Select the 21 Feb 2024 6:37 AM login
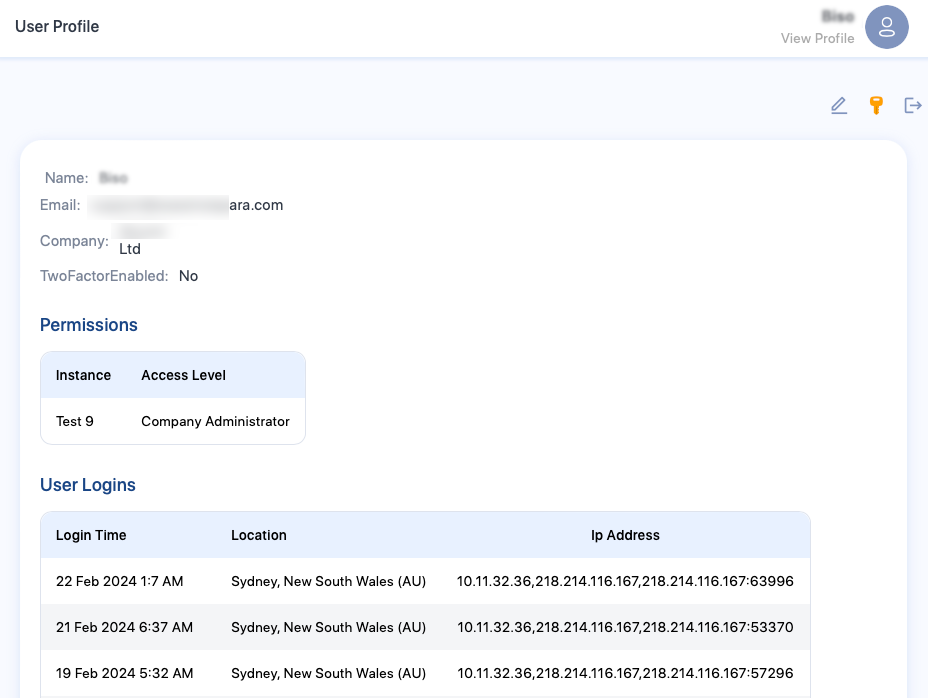This screenshot has width=928, height=698. [x=124, y=628]
